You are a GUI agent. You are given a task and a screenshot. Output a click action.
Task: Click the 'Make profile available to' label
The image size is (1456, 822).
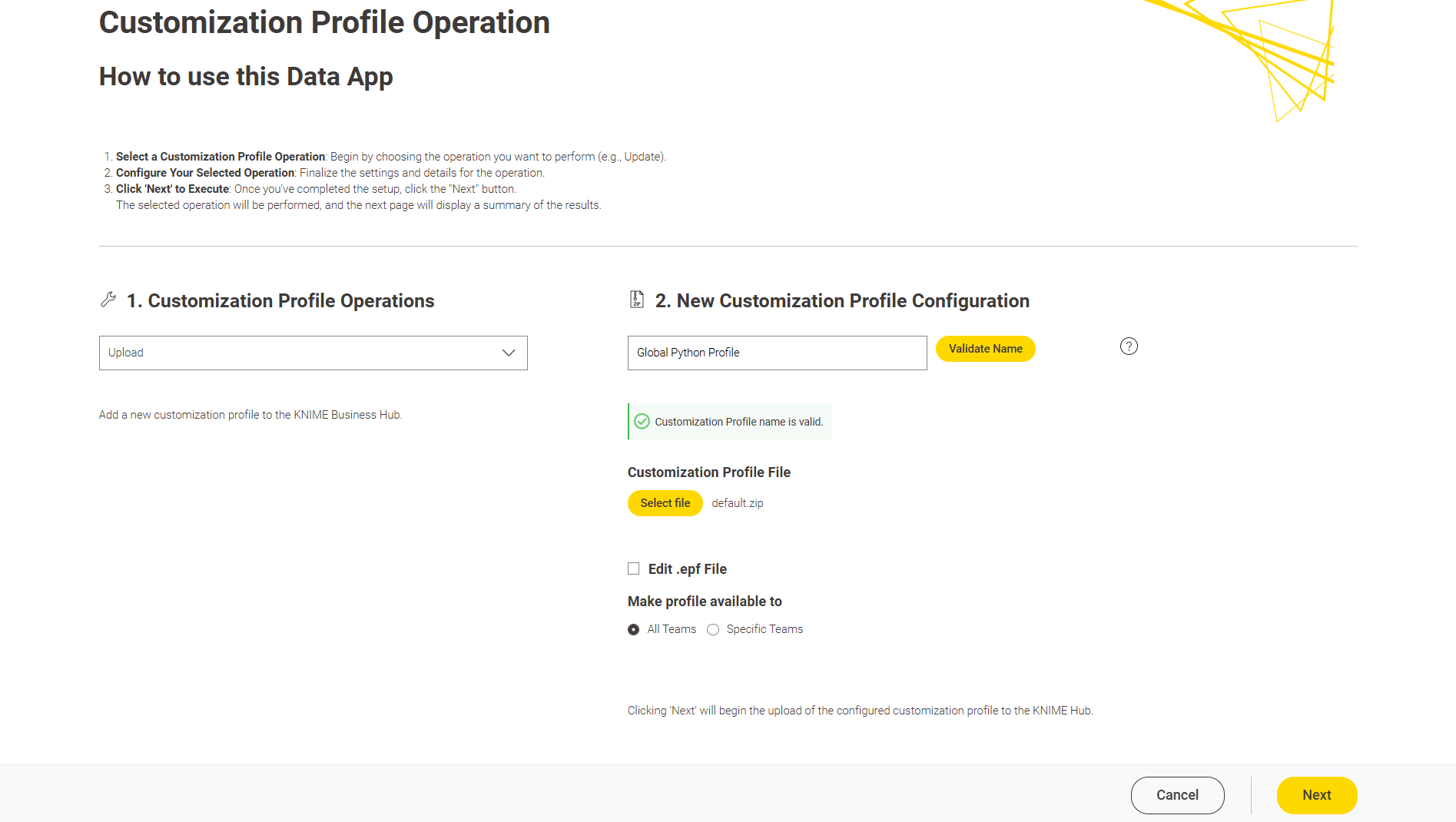point(705,602)
